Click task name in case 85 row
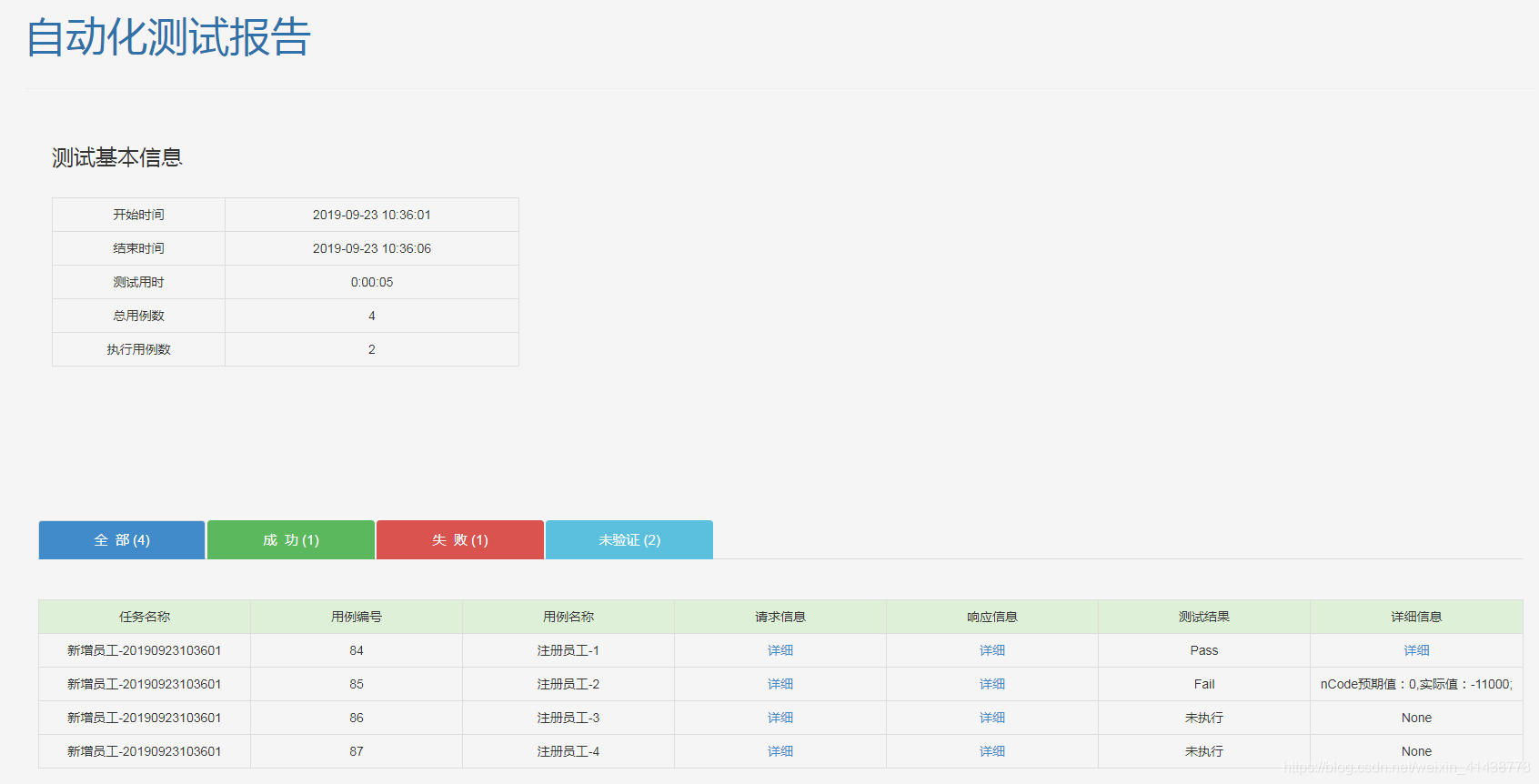The width and height of the screenshot is (1539, 784). click(145, 684)
